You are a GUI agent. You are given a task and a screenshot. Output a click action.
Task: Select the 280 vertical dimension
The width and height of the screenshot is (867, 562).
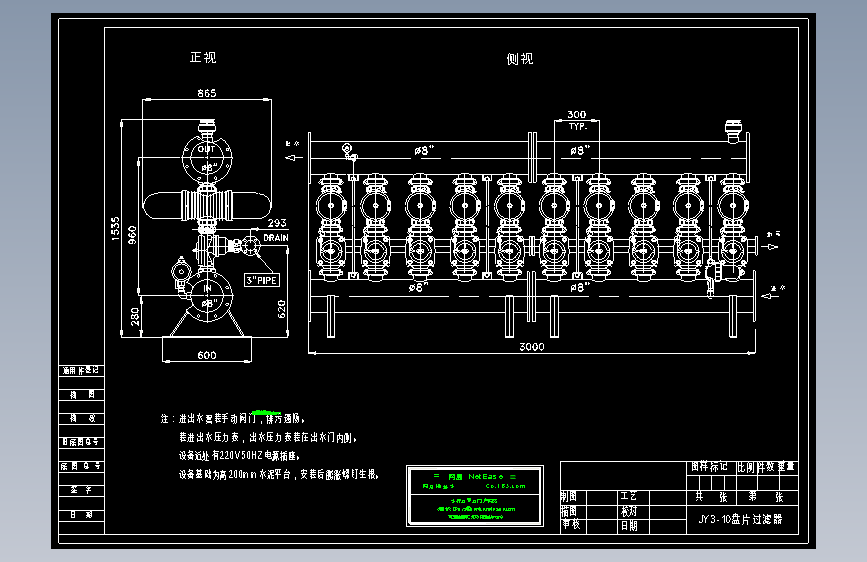(134, 317)
